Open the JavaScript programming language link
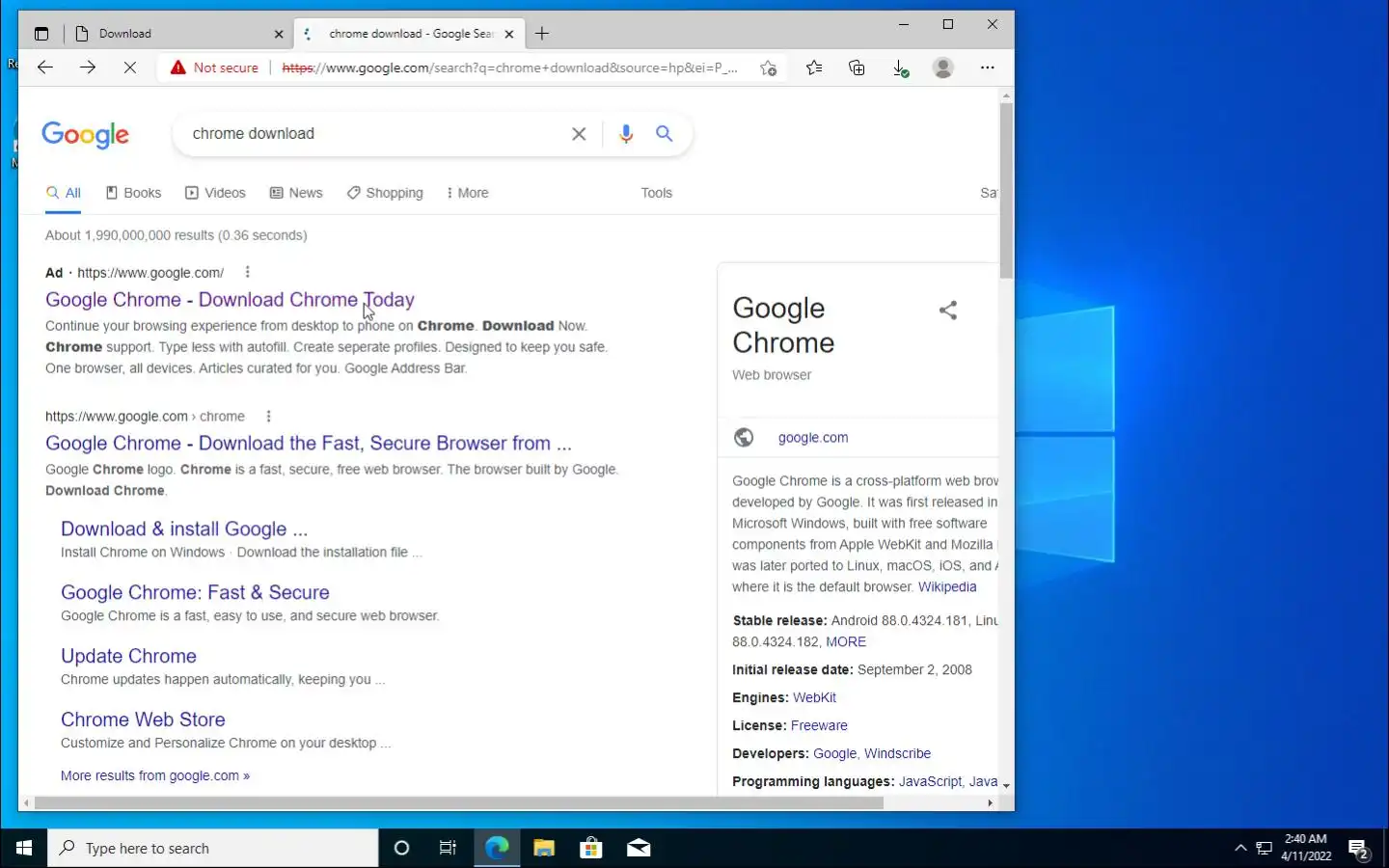This screenshot has width=1389, height=868. [930, 782]
